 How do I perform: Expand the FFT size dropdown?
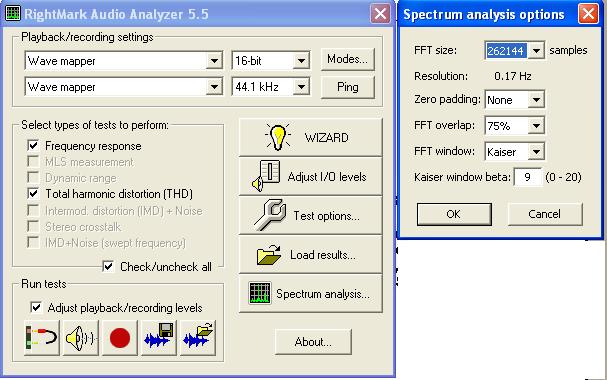(536, 50)
